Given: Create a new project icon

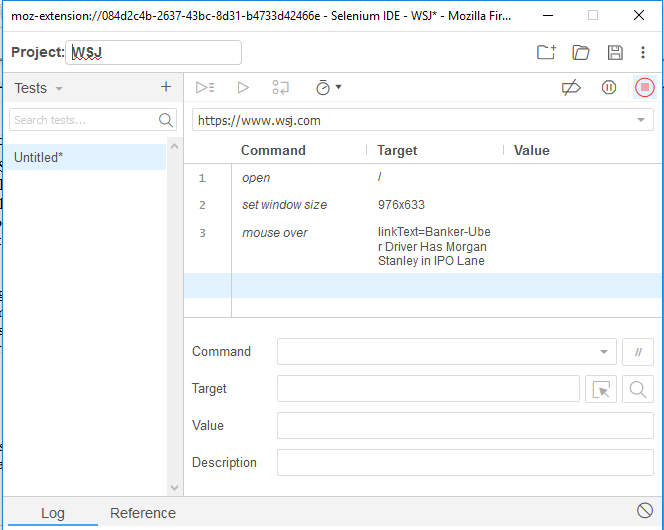Looking at the screenshot, I should pos(546,52).
